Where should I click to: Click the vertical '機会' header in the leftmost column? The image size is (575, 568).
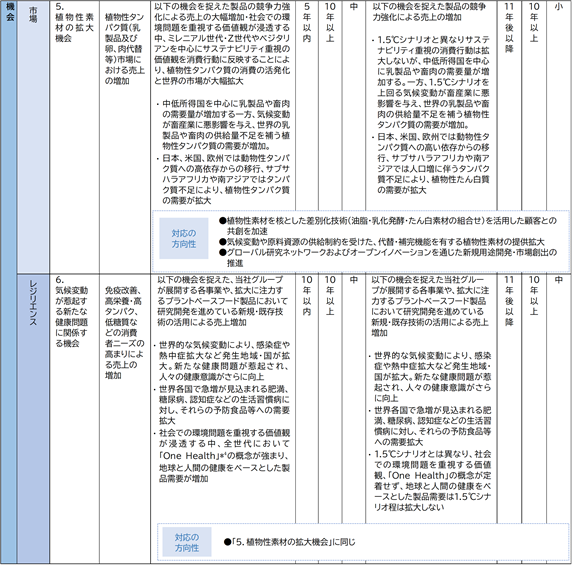[x=10, y=12]
